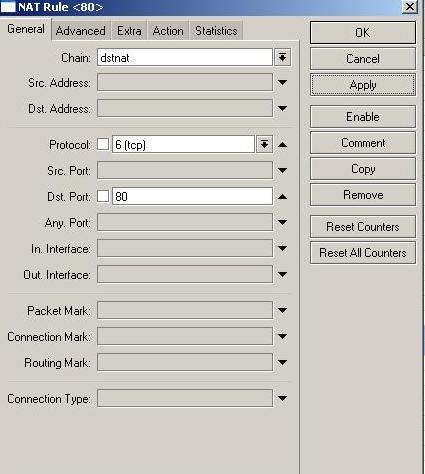Open the Advanced tab
Image resolution: width=425 pixels, height=474 pixels.
tap(81, 31)
